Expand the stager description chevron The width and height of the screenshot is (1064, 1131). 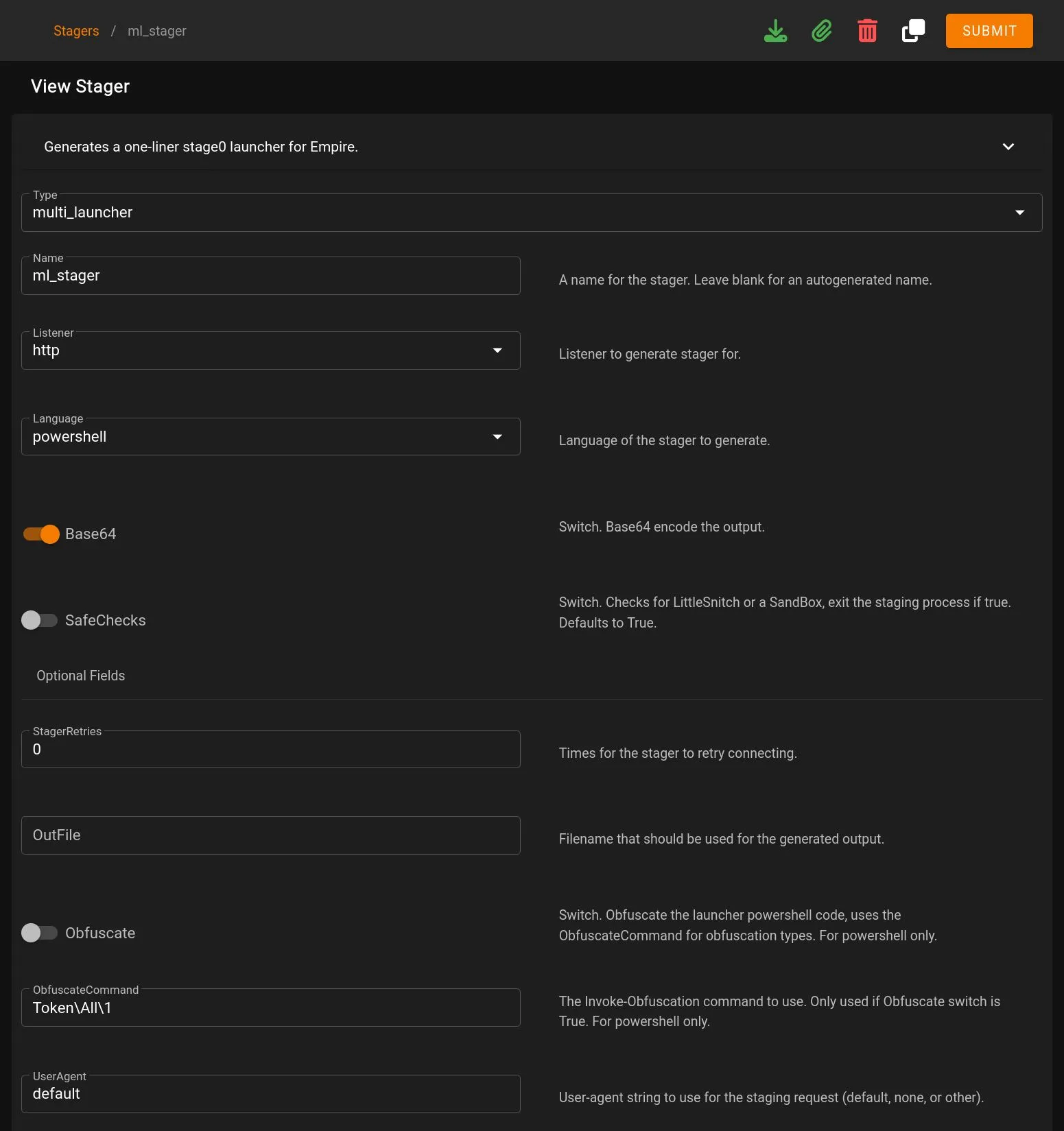pyautogui.click(x=1008, y=147)
